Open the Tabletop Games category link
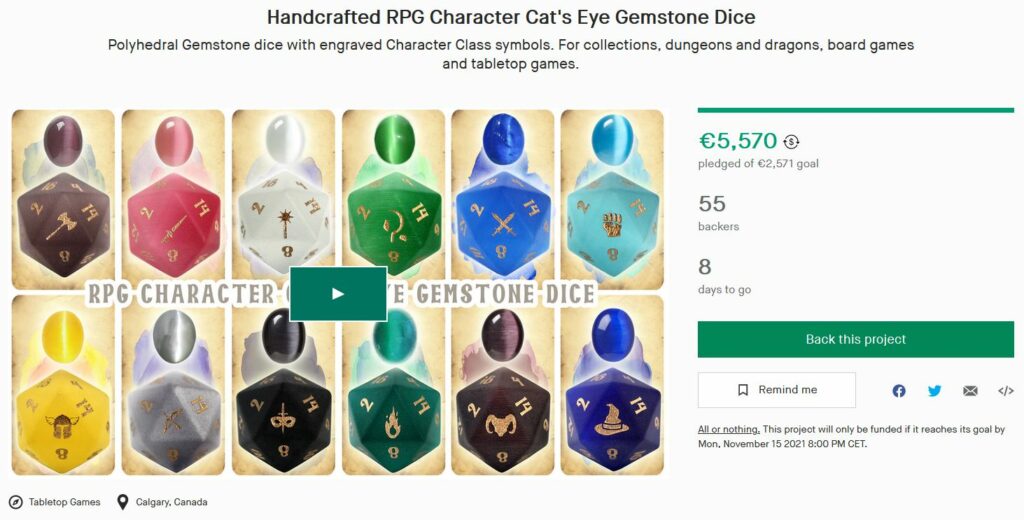 64,502
